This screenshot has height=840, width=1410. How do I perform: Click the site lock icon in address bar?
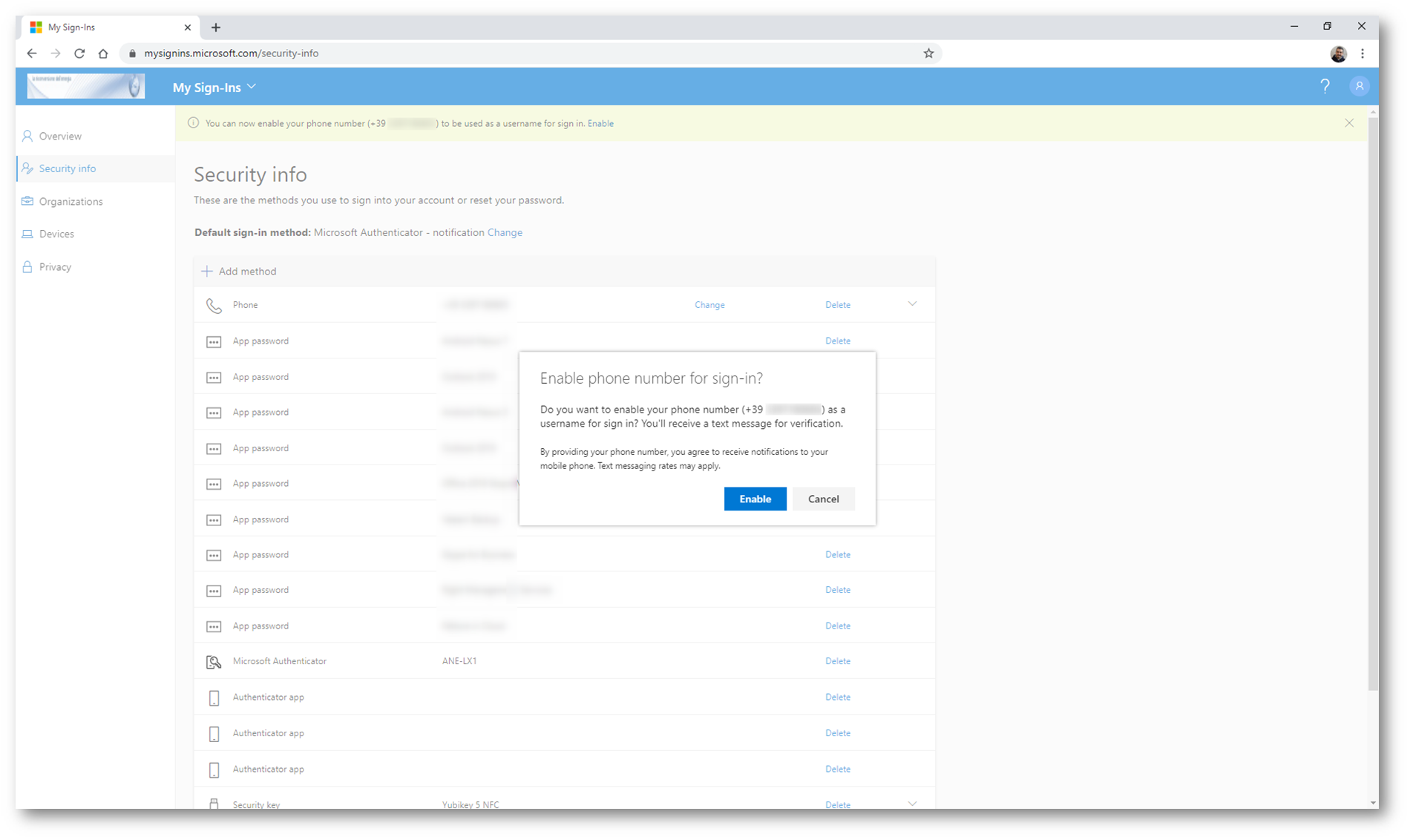coord(133,53)
